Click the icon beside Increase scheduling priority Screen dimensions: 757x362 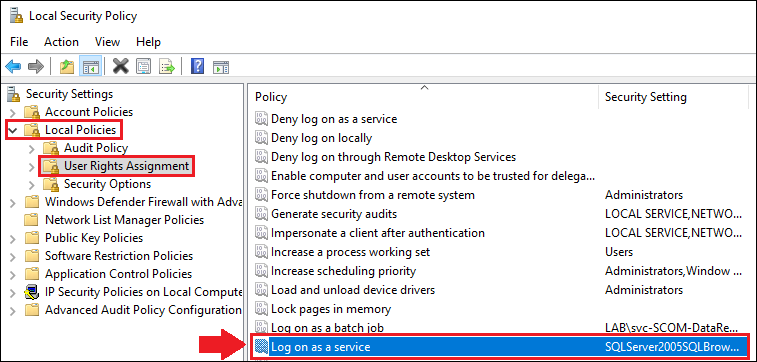(x=261, y=271)
